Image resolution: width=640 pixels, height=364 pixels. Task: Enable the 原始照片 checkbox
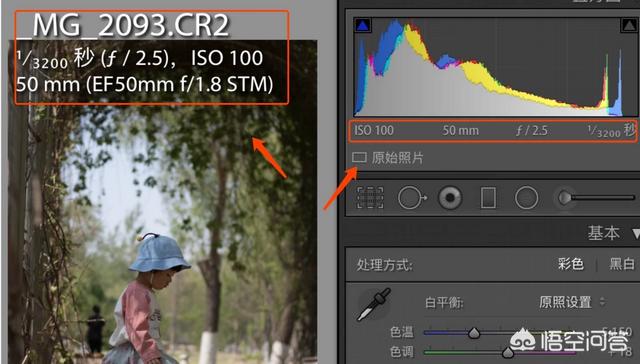pos(359,158)
